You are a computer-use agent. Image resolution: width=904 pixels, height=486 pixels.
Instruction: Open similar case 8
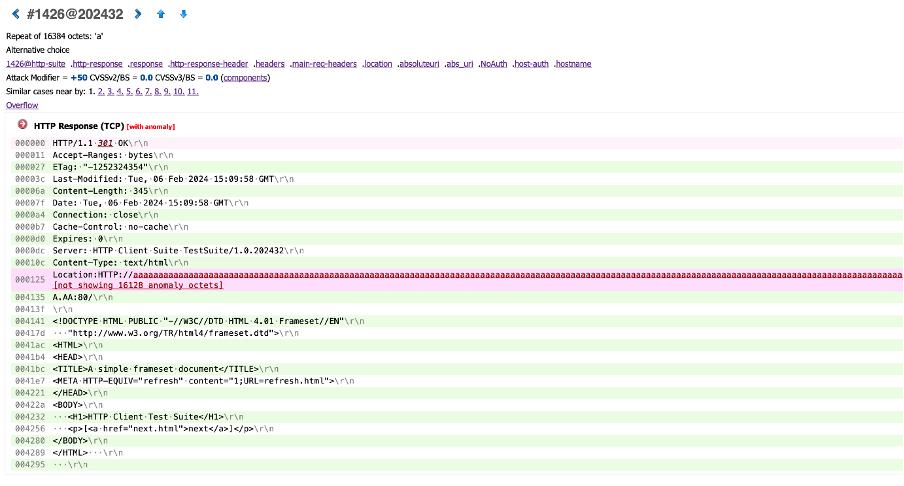pos(157,92)
